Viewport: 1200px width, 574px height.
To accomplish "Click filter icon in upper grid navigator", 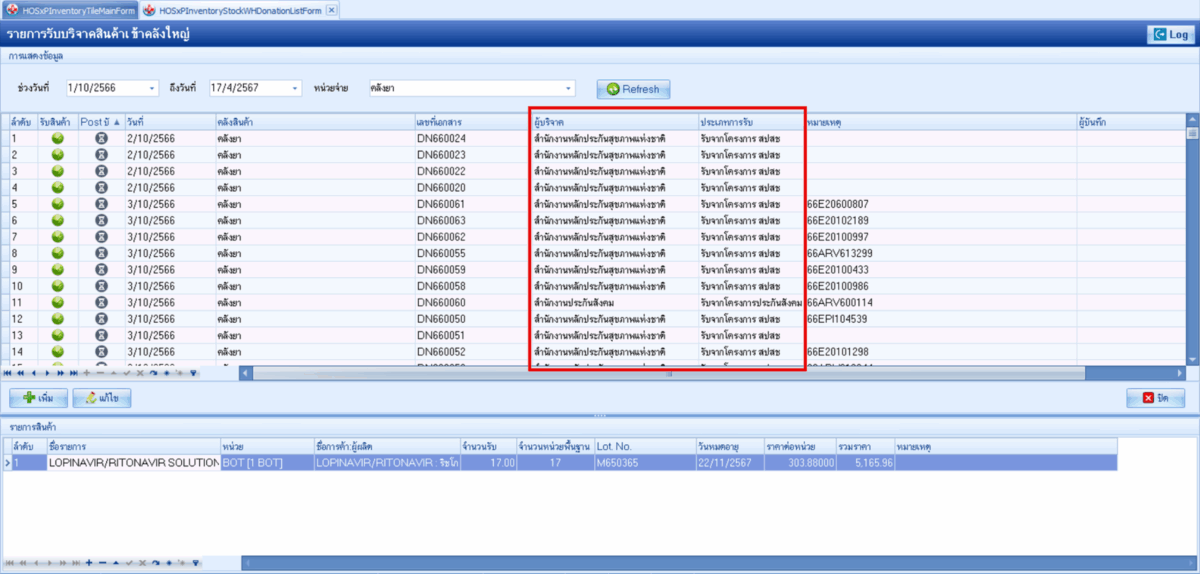I will click(x=194, y=373).
